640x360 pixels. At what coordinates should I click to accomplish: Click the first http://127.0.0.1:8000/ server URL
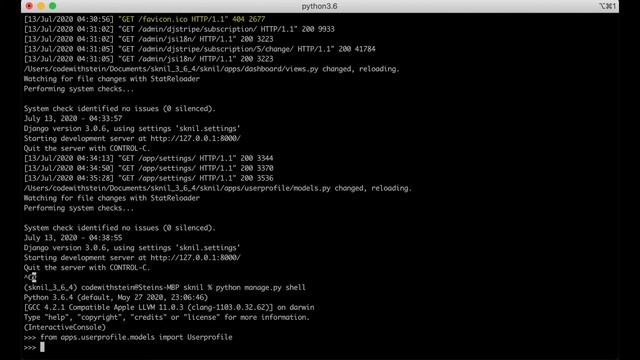coord(196,138)
